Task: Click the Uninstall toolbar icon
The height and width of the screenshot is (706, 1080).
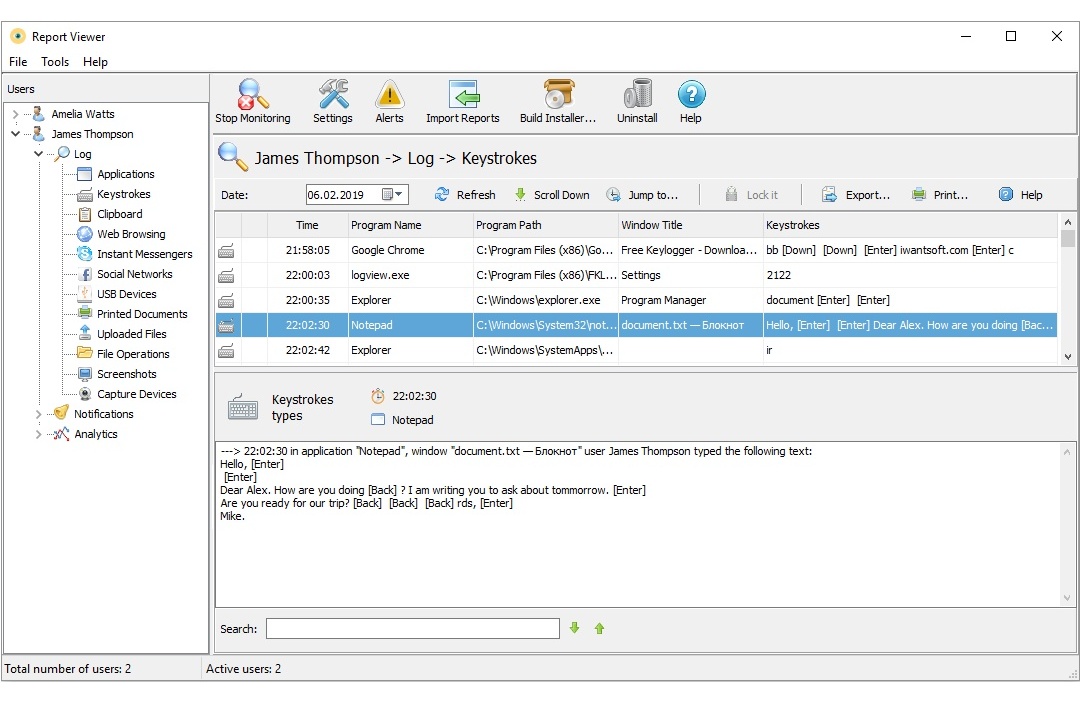Action: 636,100
